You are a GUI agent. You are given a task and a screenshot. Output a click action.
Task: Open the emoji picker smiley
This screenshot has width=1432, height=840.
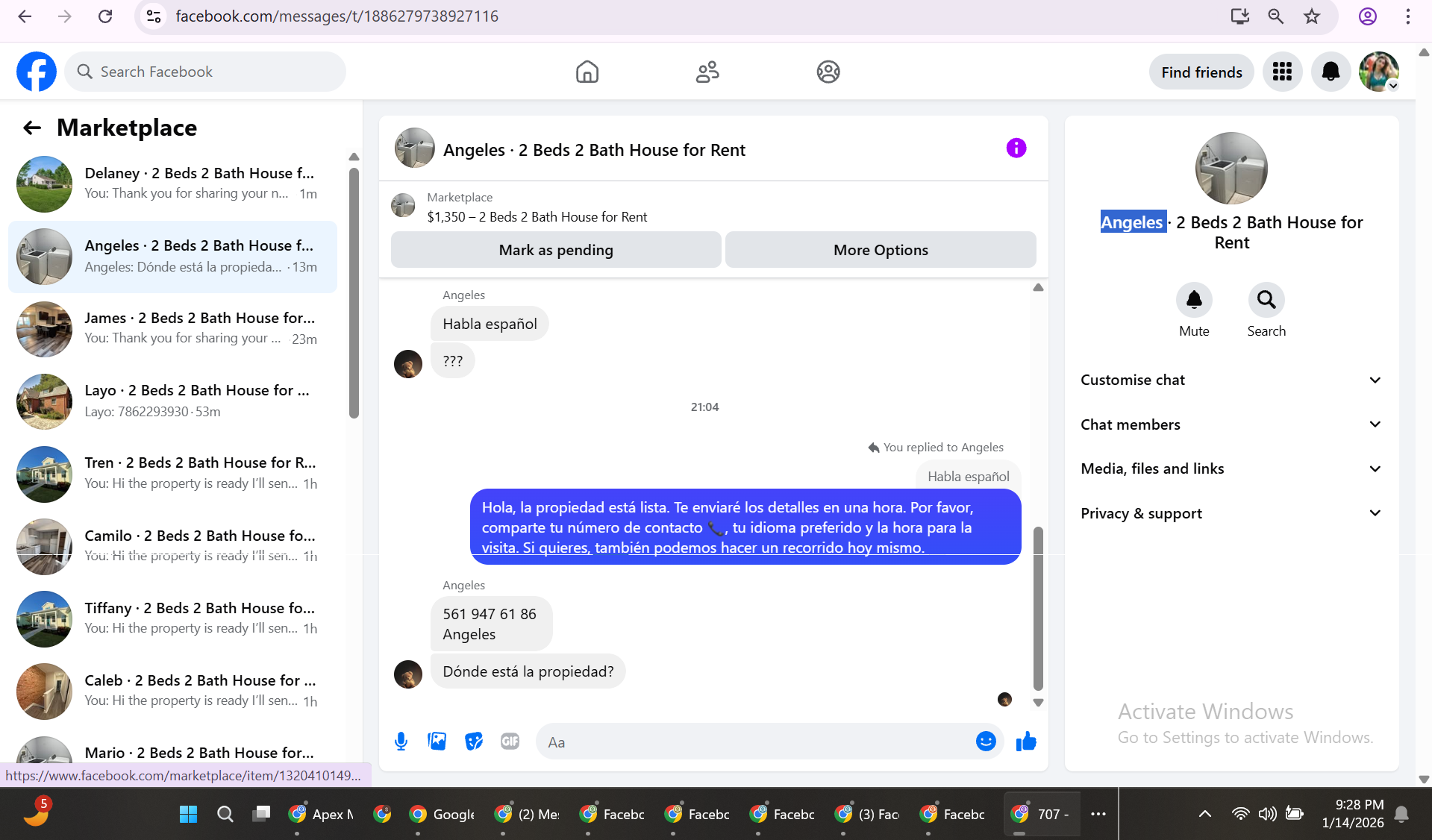(986, 742)
